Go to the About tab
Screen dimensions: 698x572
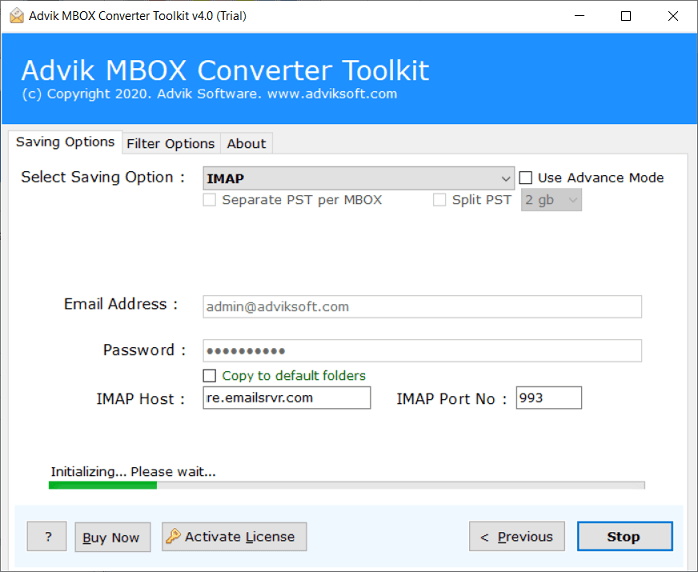coord(246,143)
